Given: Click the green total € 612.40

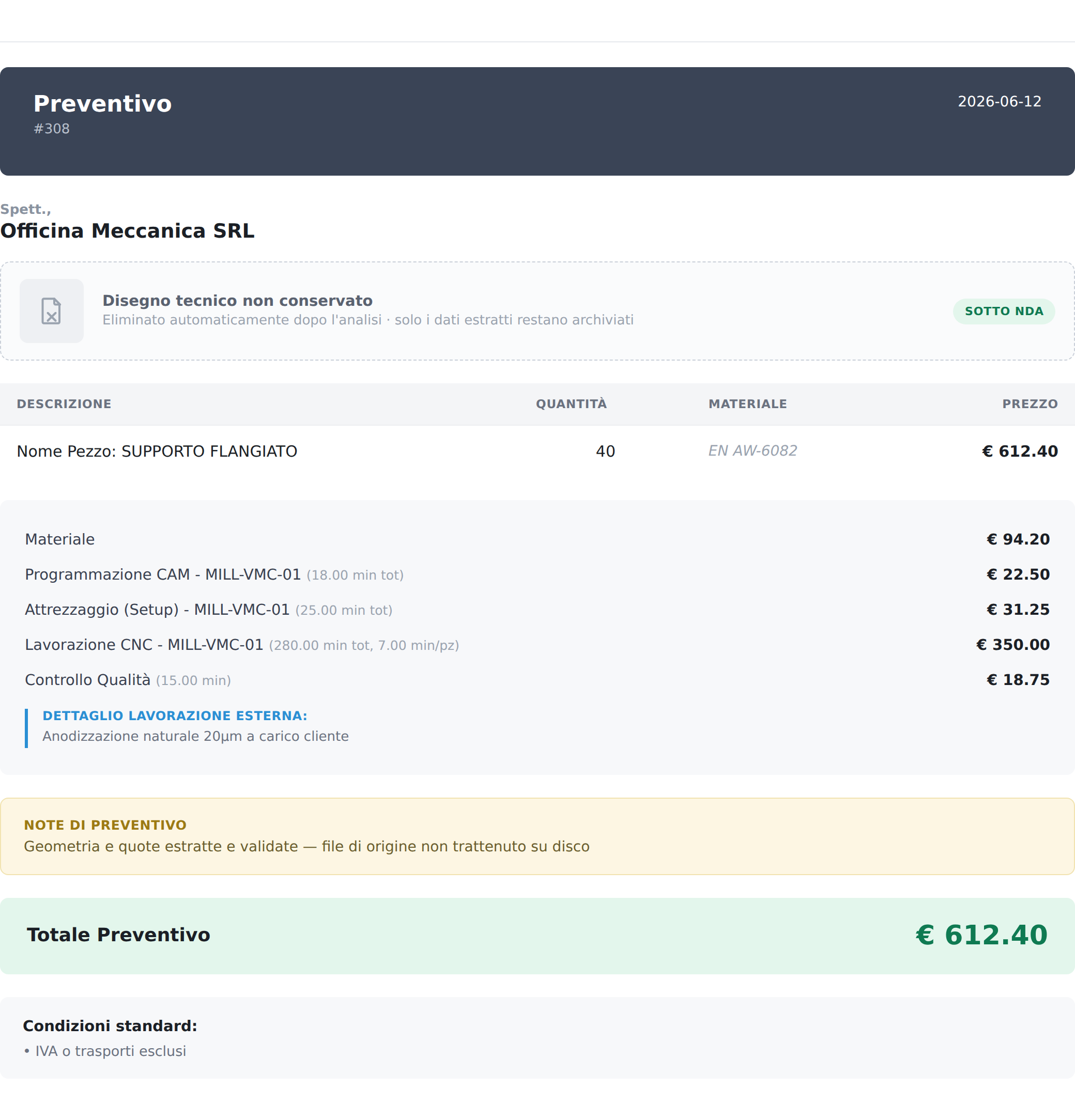Looking at the screenshot, I should pos(981,936).
